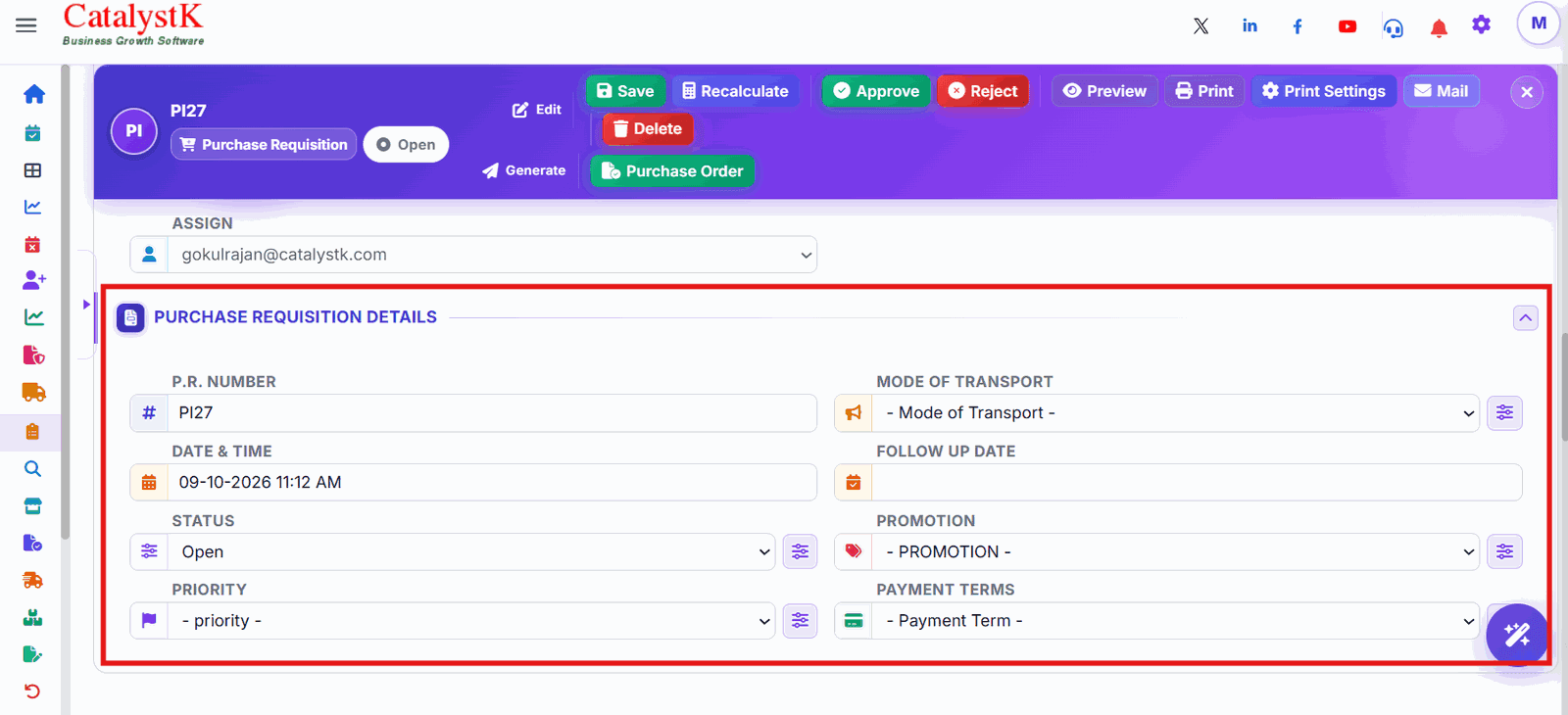The width and height of the screenshot is (1568, 715).
Task: Collapse the Purchase Requisition Details section
Action: tap(1525, 317)
